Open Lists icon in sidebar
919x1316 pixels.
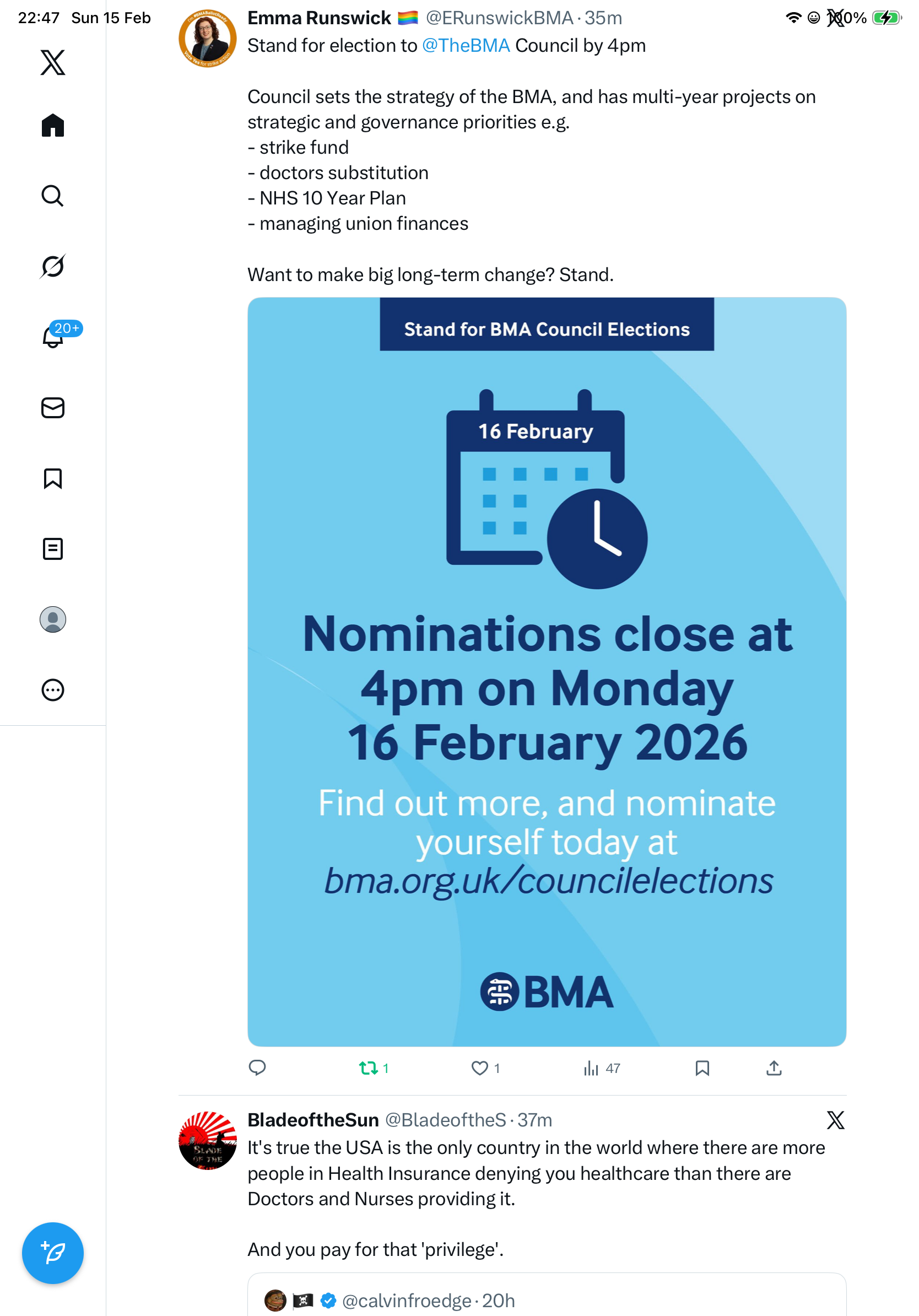53,549
